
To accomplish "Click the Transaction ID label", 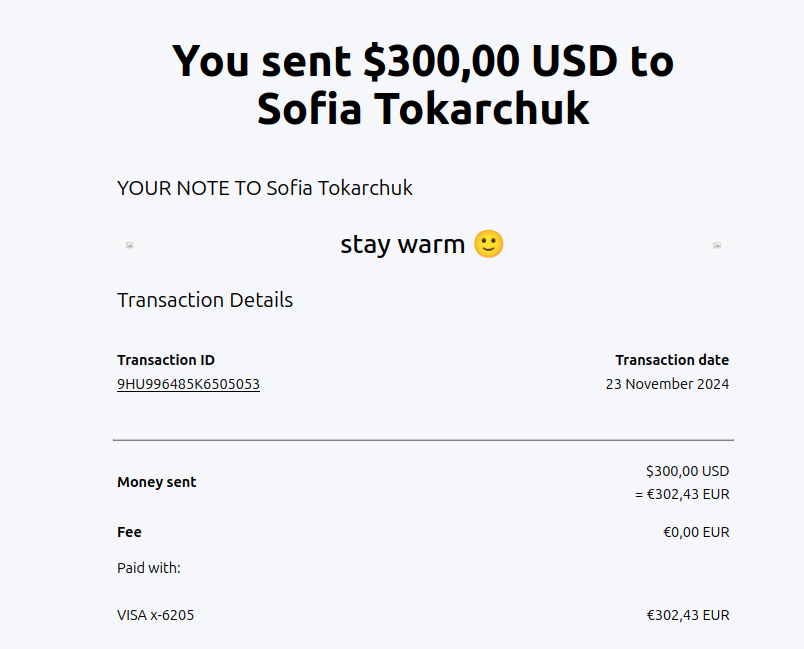I will 166,360.
